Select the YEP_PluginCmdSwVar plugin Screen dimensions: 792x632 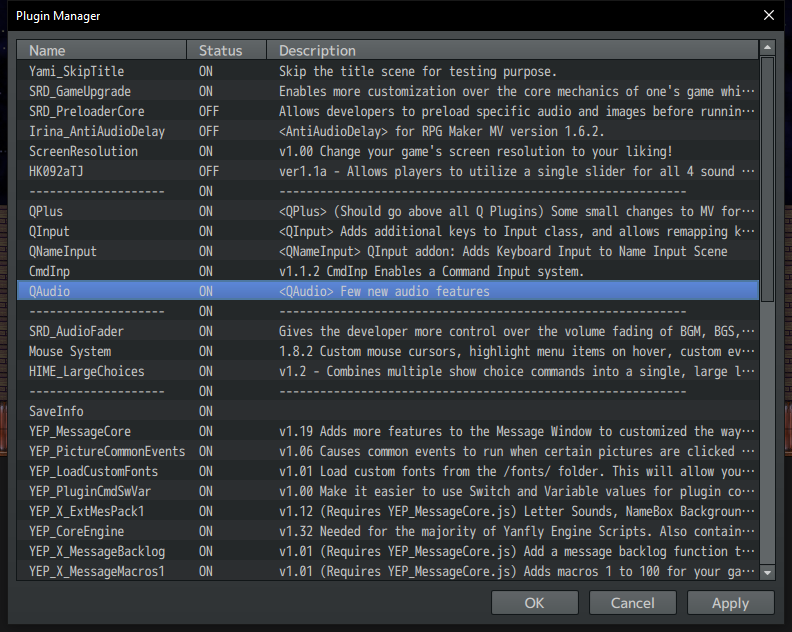(x=387, y=491)
